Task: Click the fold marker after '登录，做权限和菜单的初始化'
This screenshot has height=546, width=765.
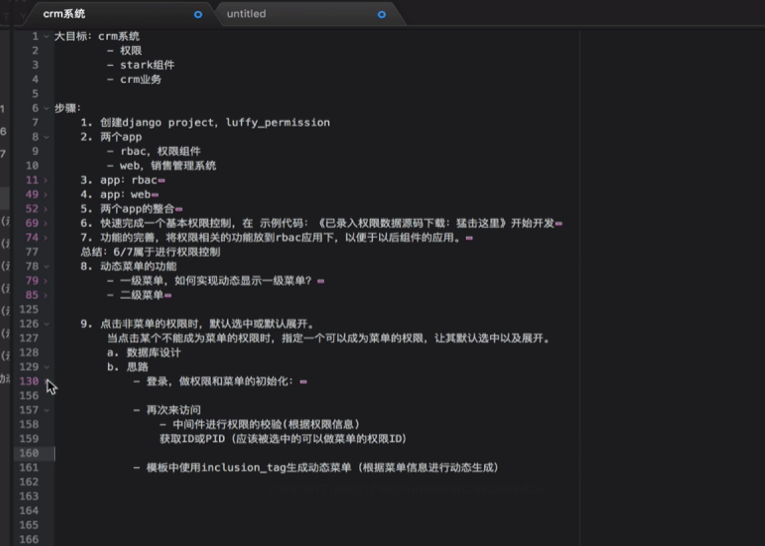Action: [x=303, y=382]
